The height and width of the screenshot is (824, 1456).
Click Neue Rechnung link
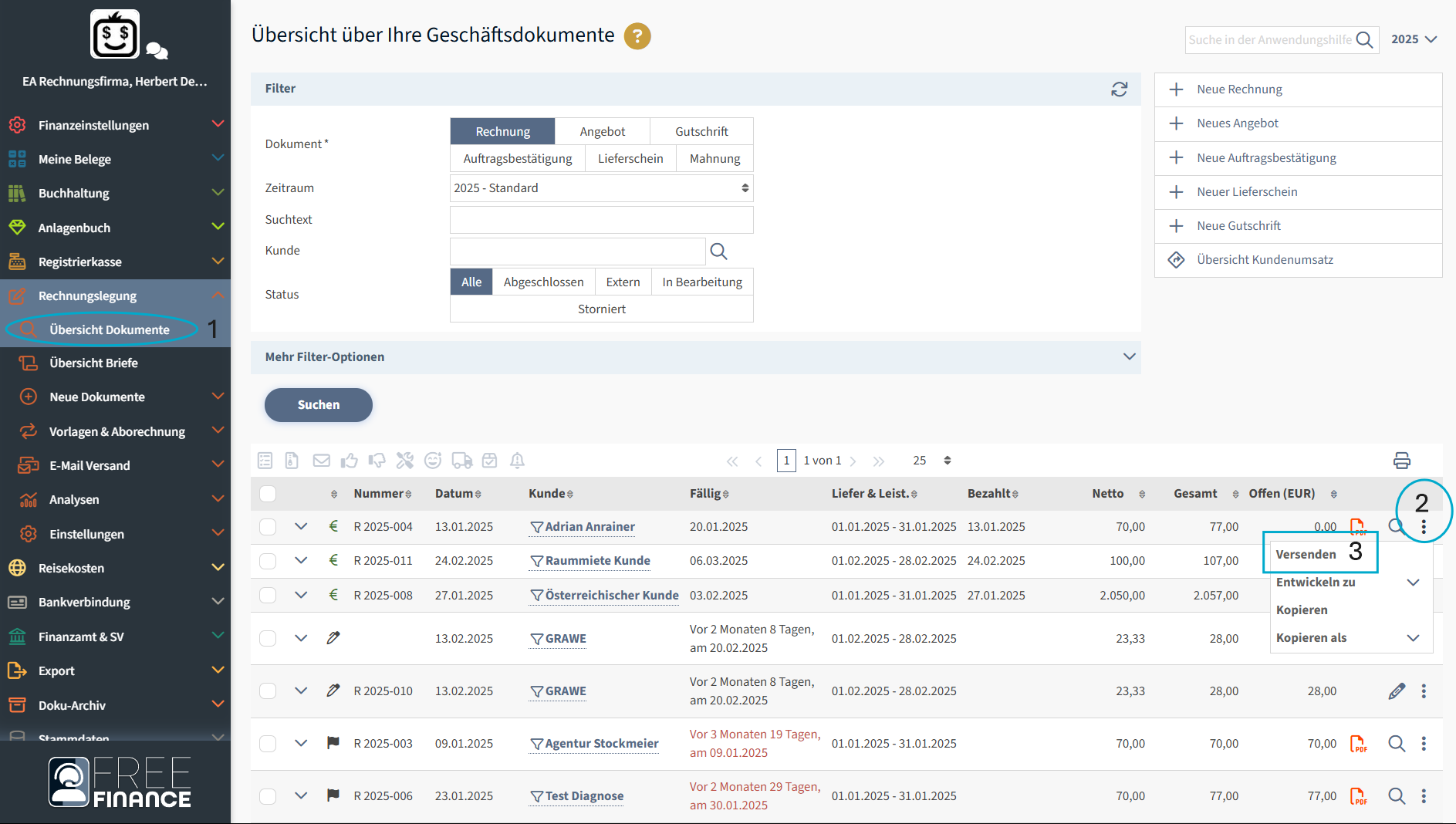[x=1239, y=89]
